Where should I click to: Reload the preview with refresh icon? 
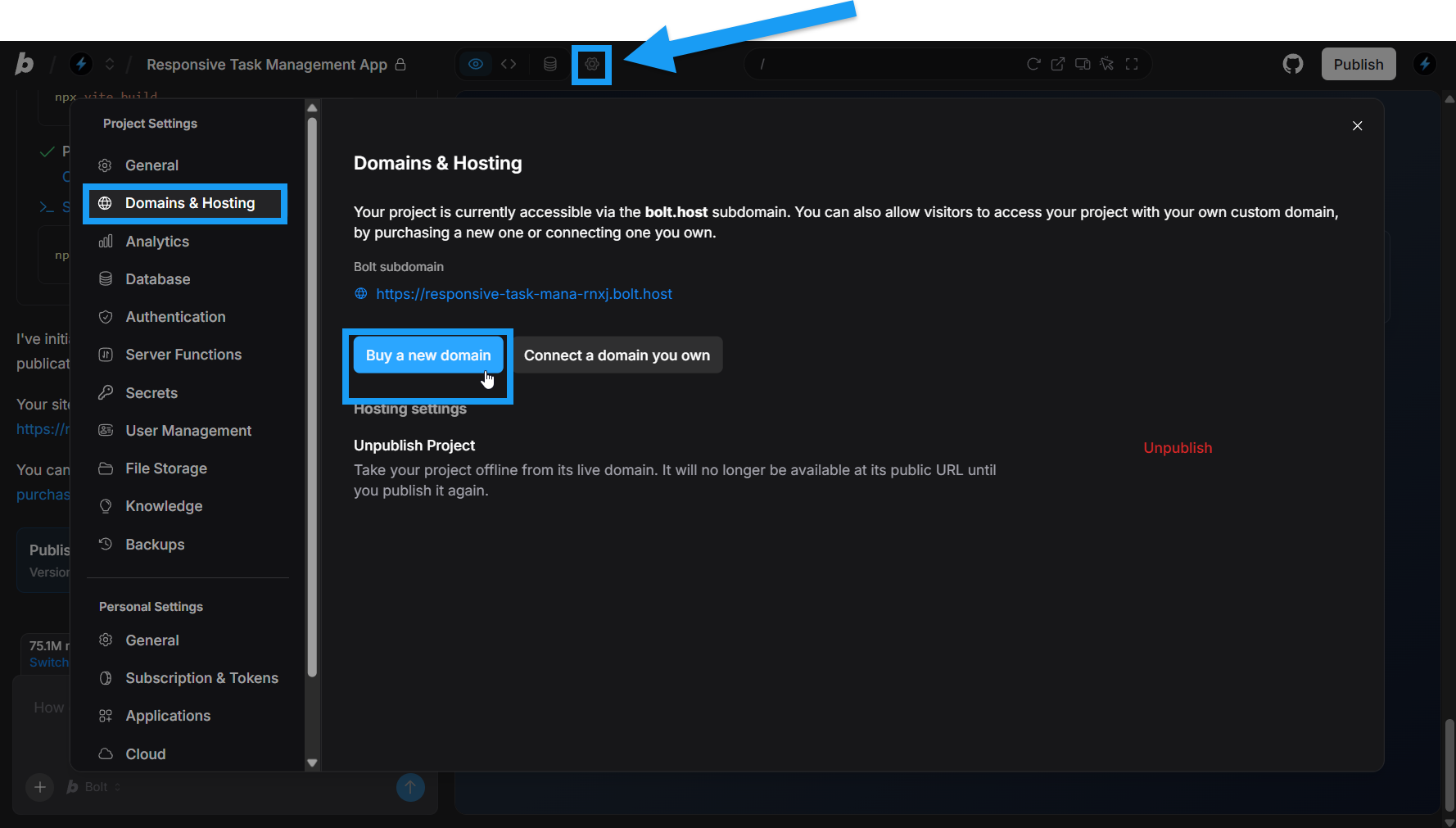(1033, 64)
